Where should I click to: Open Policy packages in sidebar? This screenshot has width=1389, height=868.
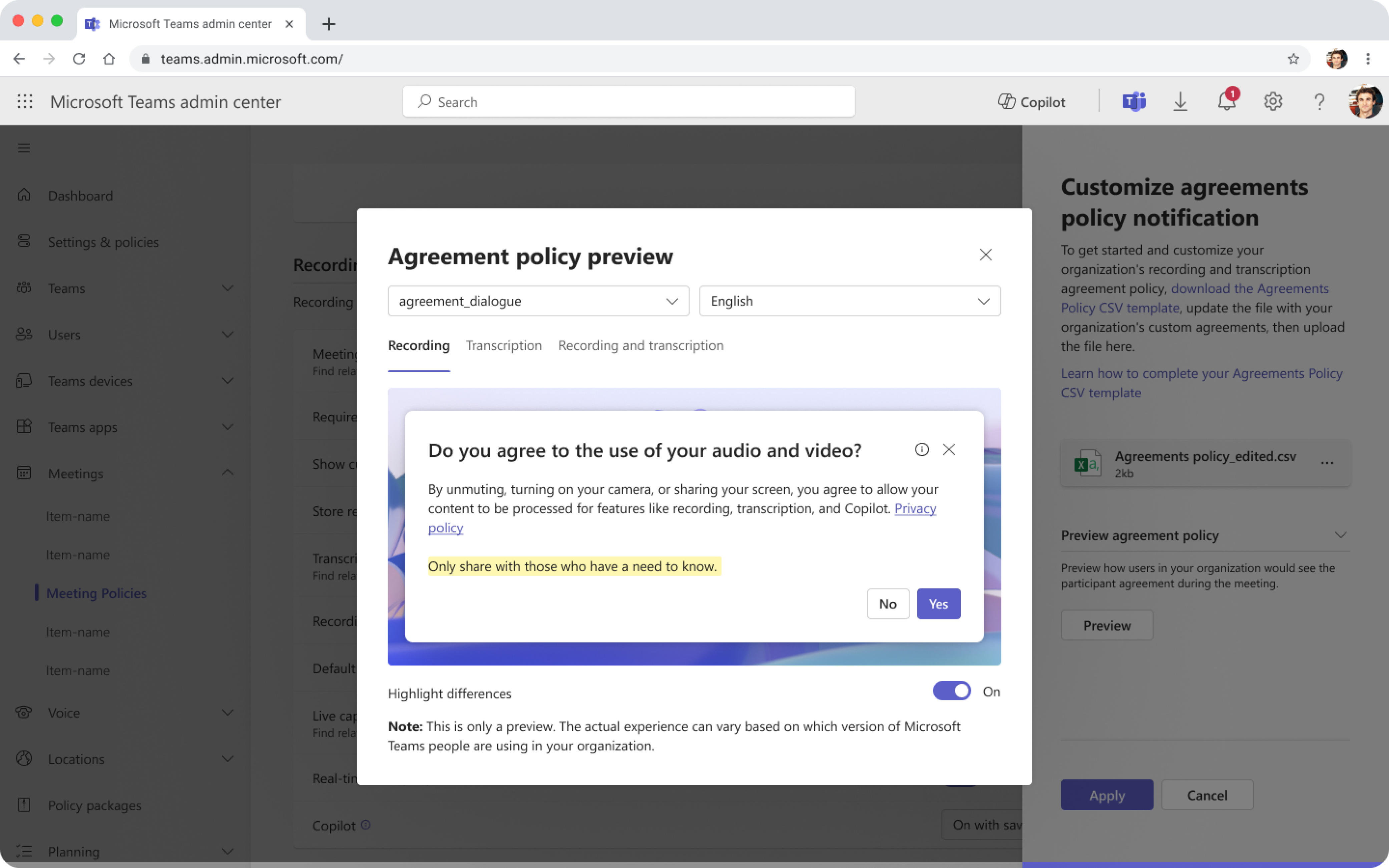click(x=95, y=805)
